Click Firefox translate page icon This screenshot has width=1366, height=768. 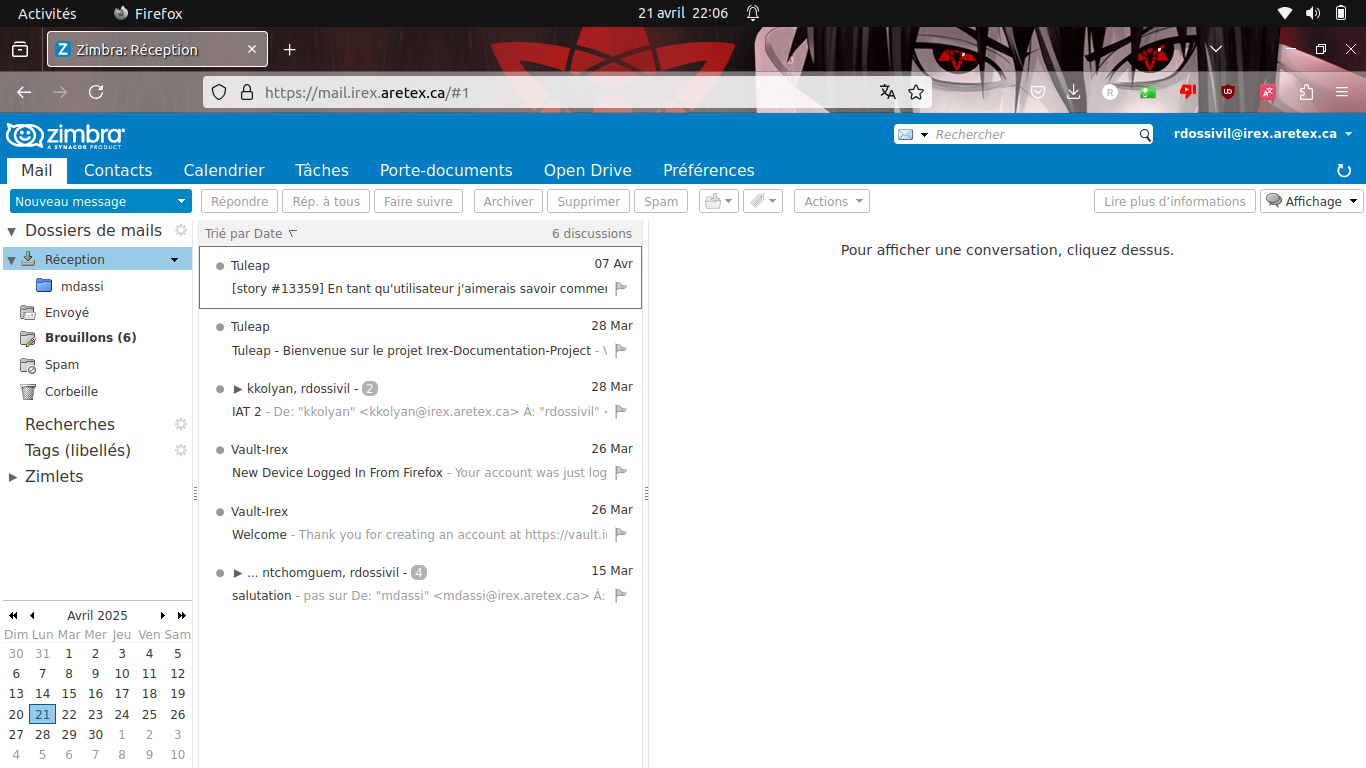(887, 92)
